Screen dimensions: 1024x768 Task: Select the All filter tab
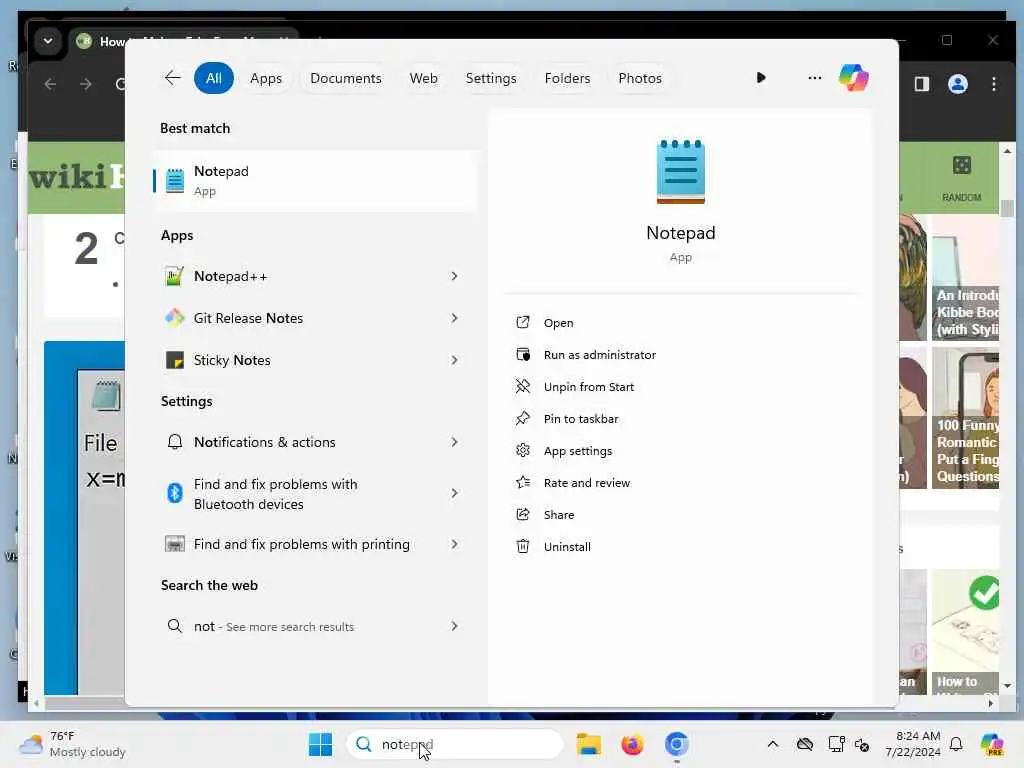coord(214,78)
